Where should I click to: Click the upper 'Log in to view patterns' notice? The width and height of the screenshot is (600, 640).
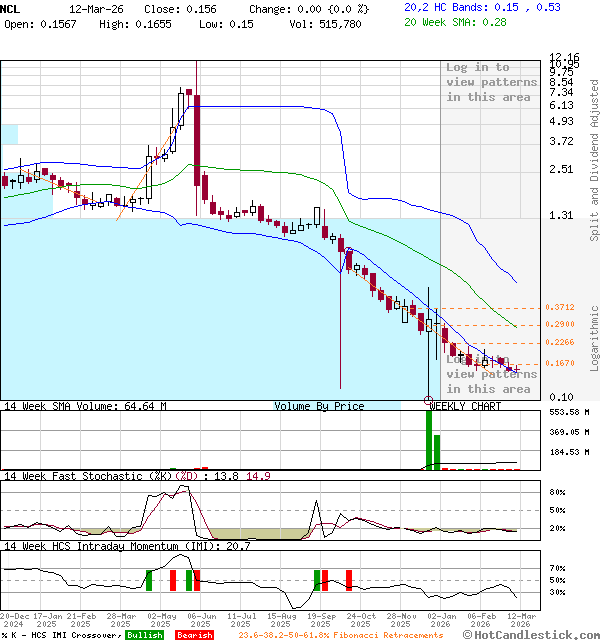pyautogui.click(x=491, y=82)
